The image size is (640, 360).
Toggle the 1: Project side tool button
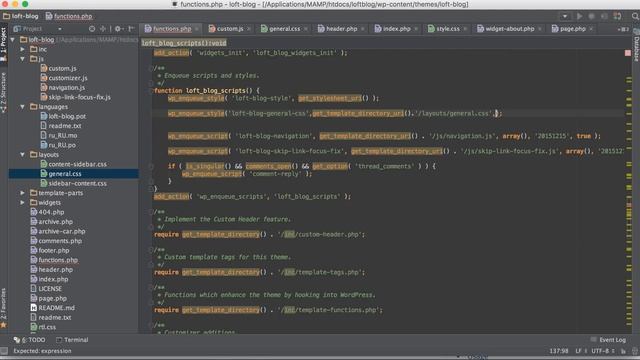click(x=4, y=44)
